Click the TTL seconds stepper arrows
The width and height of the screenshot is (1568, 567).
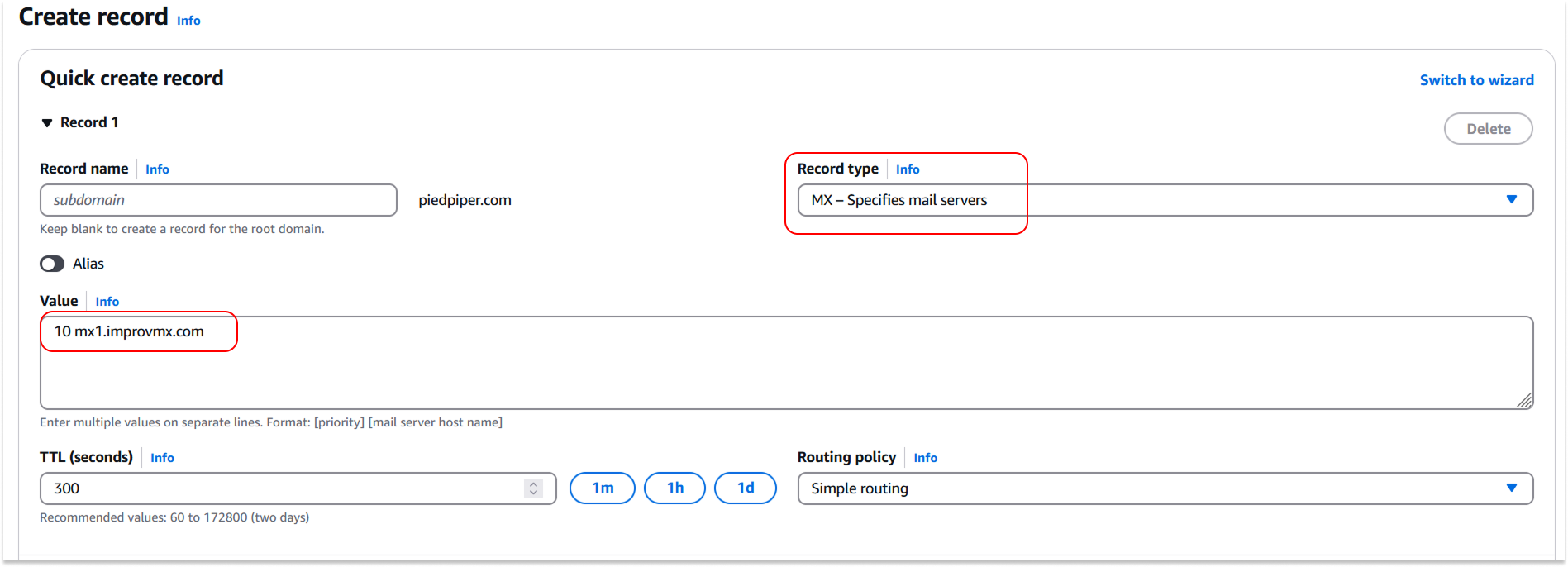pyautogui.click(x=534, y=488)
